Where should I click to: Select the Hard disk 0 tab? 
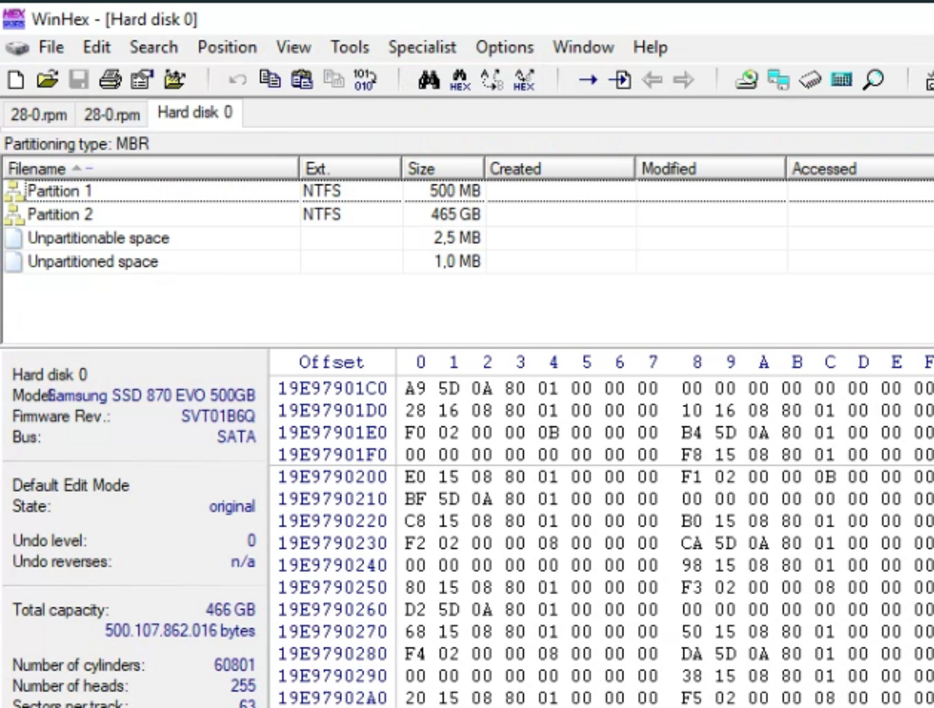coord(194,113)
